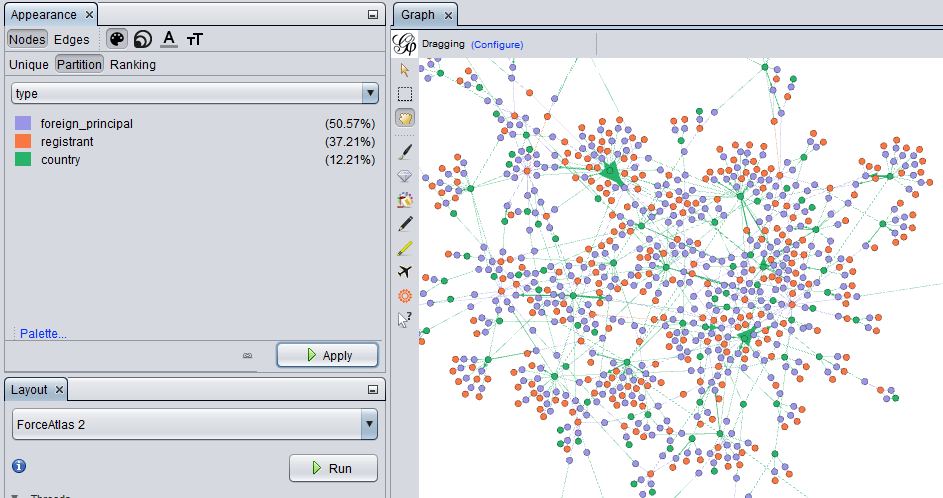The image size is (943, 498).
Task: Open the Palette... link
Action: tap(43, 333)
